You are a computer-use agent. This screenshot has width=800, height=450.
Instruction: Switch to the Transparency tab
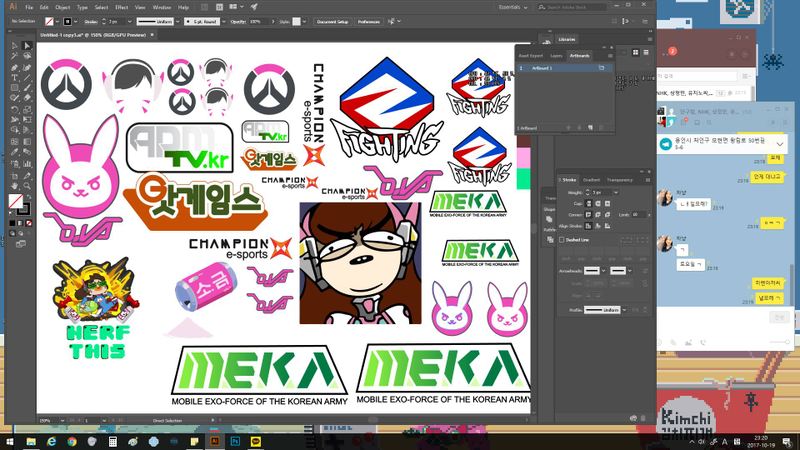619,180
